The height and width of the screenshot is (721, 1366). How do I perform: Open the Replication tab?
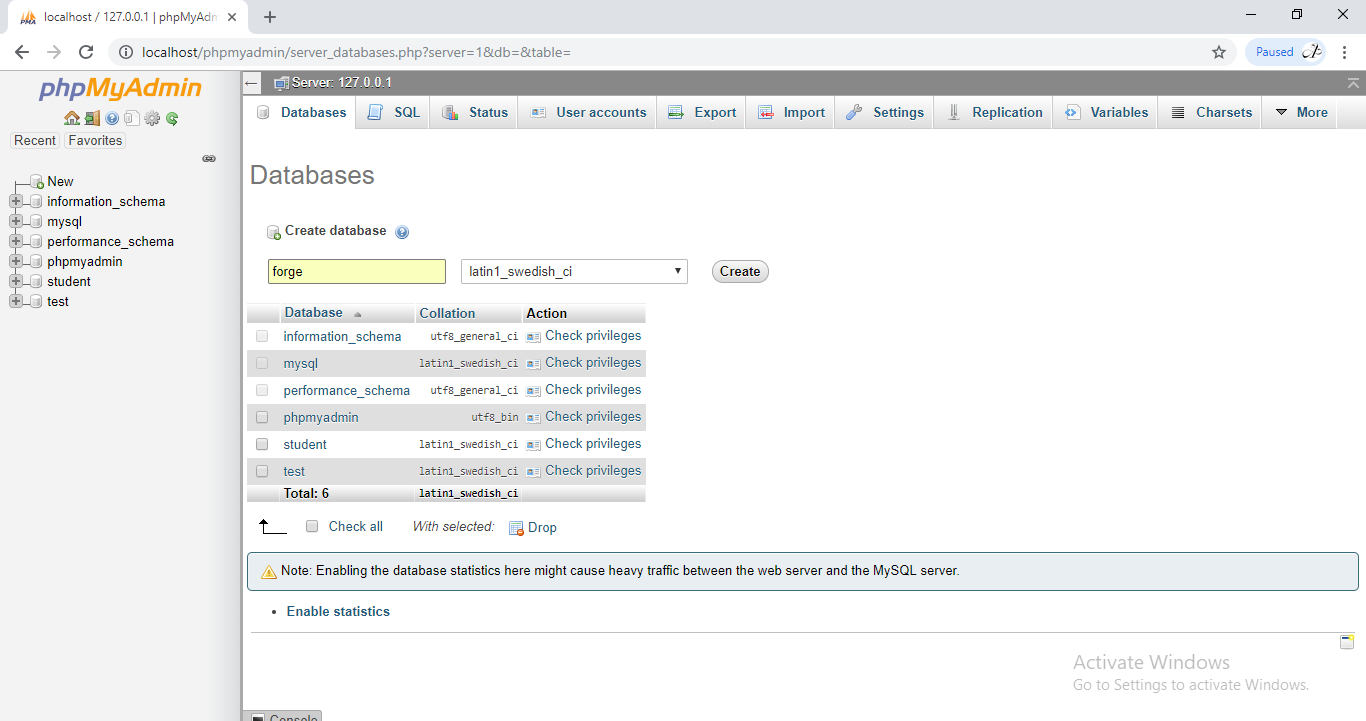point(995,113)
